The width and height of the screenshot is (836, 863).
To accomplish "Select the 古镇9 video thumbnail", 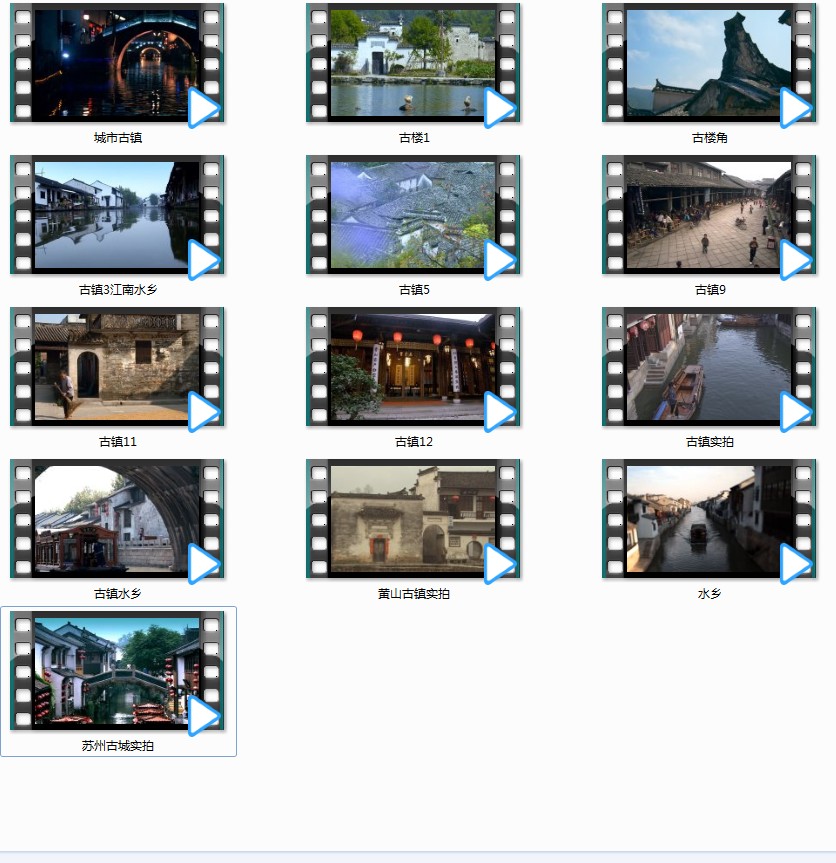I will 709,215.
